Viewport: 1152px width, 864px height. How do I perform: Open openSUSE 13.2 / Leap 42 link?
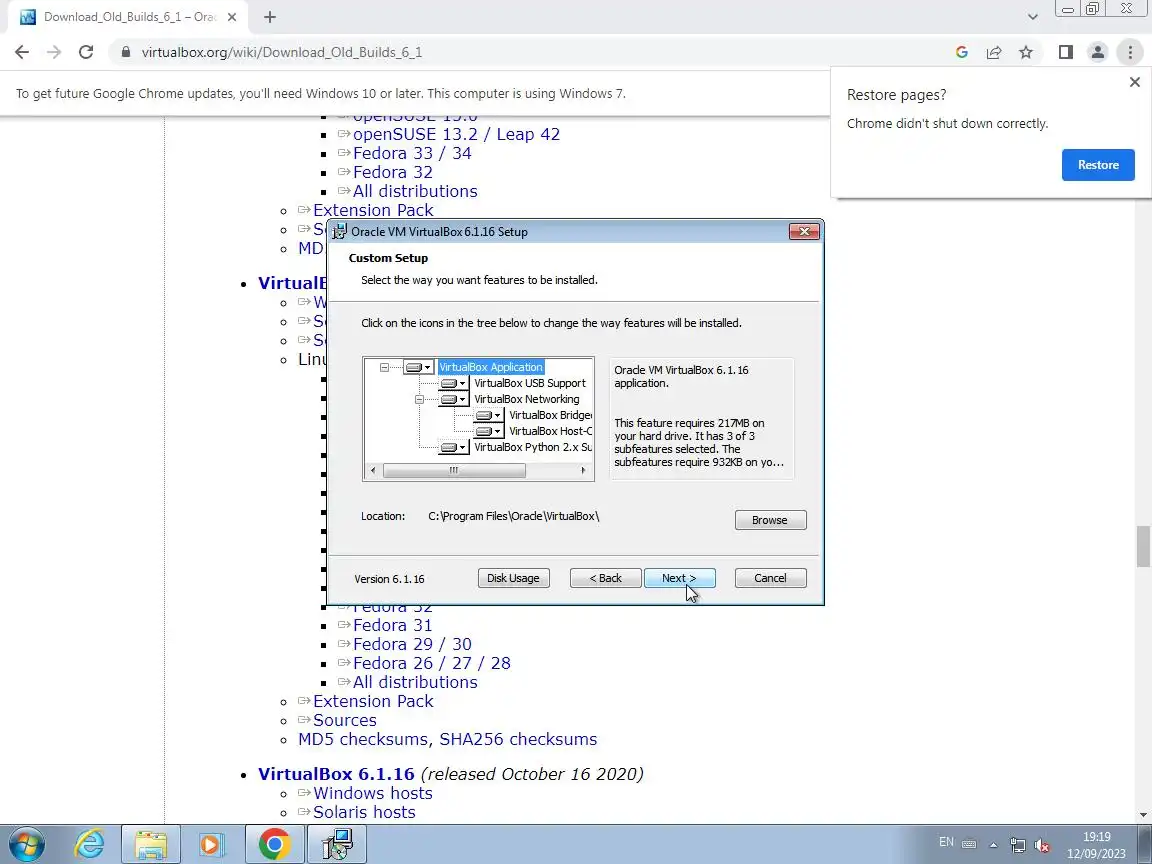456,134
